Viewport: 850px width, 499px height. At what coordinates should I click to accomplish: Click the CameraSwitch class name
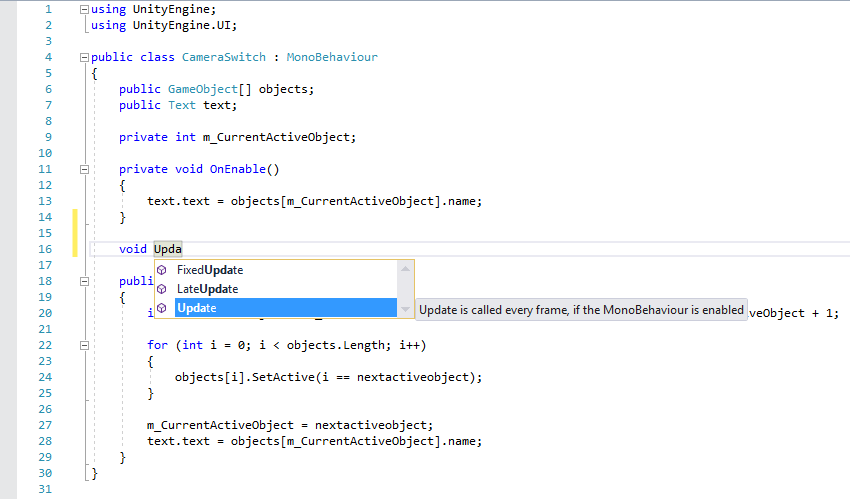tap(224, 57)
